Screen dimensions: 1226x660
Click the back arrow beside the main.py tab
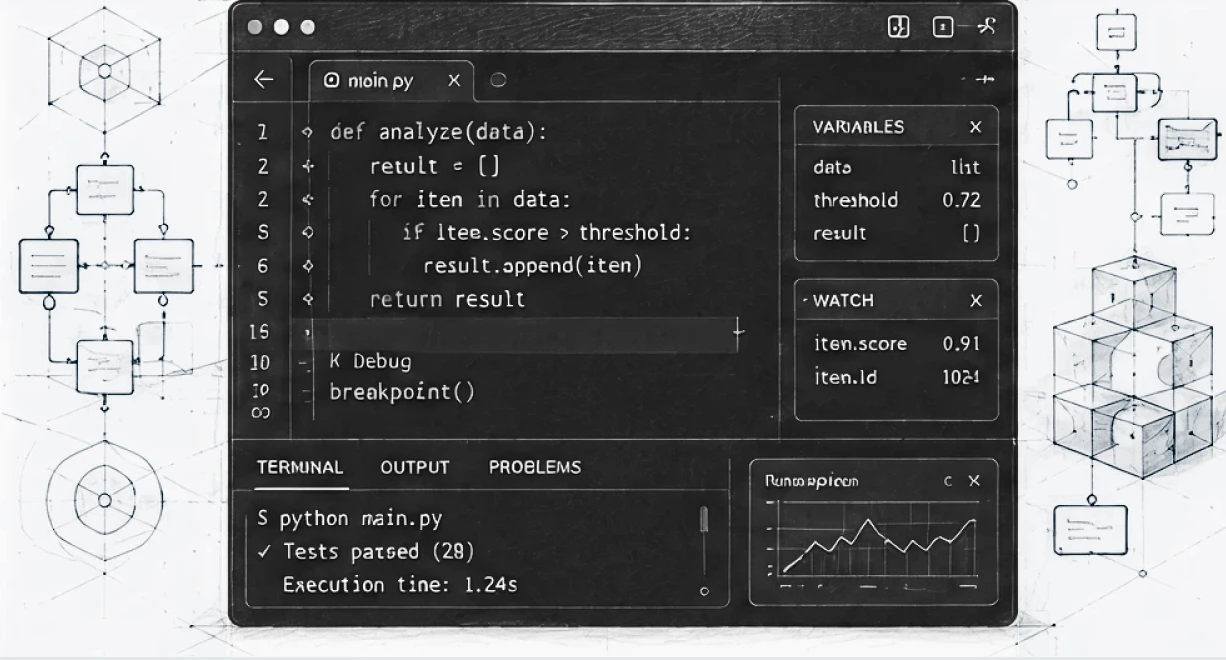(264, 80)
